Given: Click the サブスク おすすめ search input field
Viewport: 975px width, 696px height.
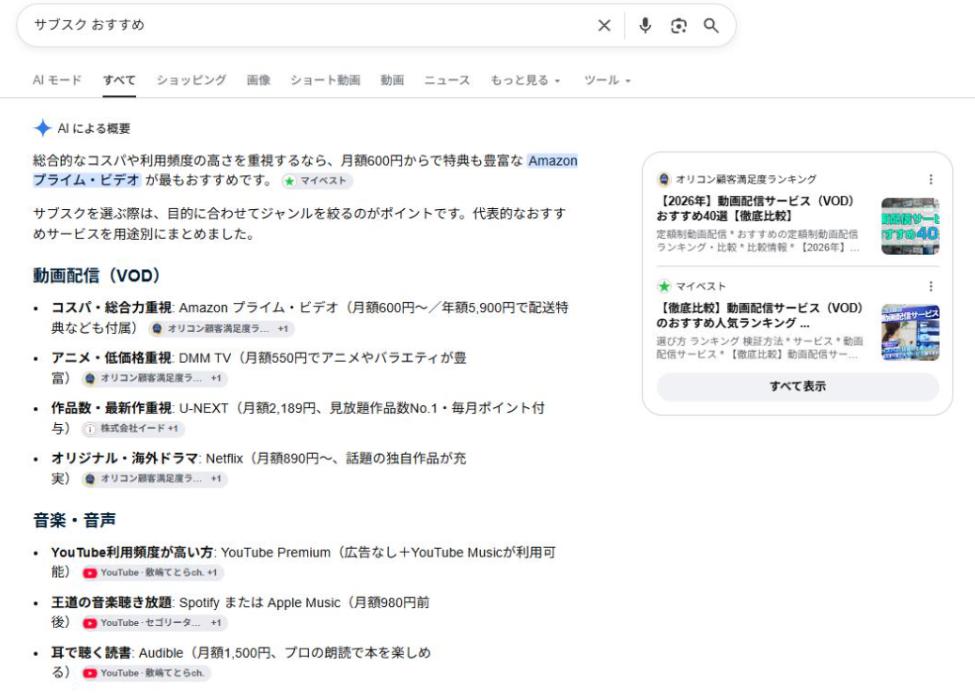Looking at the screenshot, I should coord(311,26).
